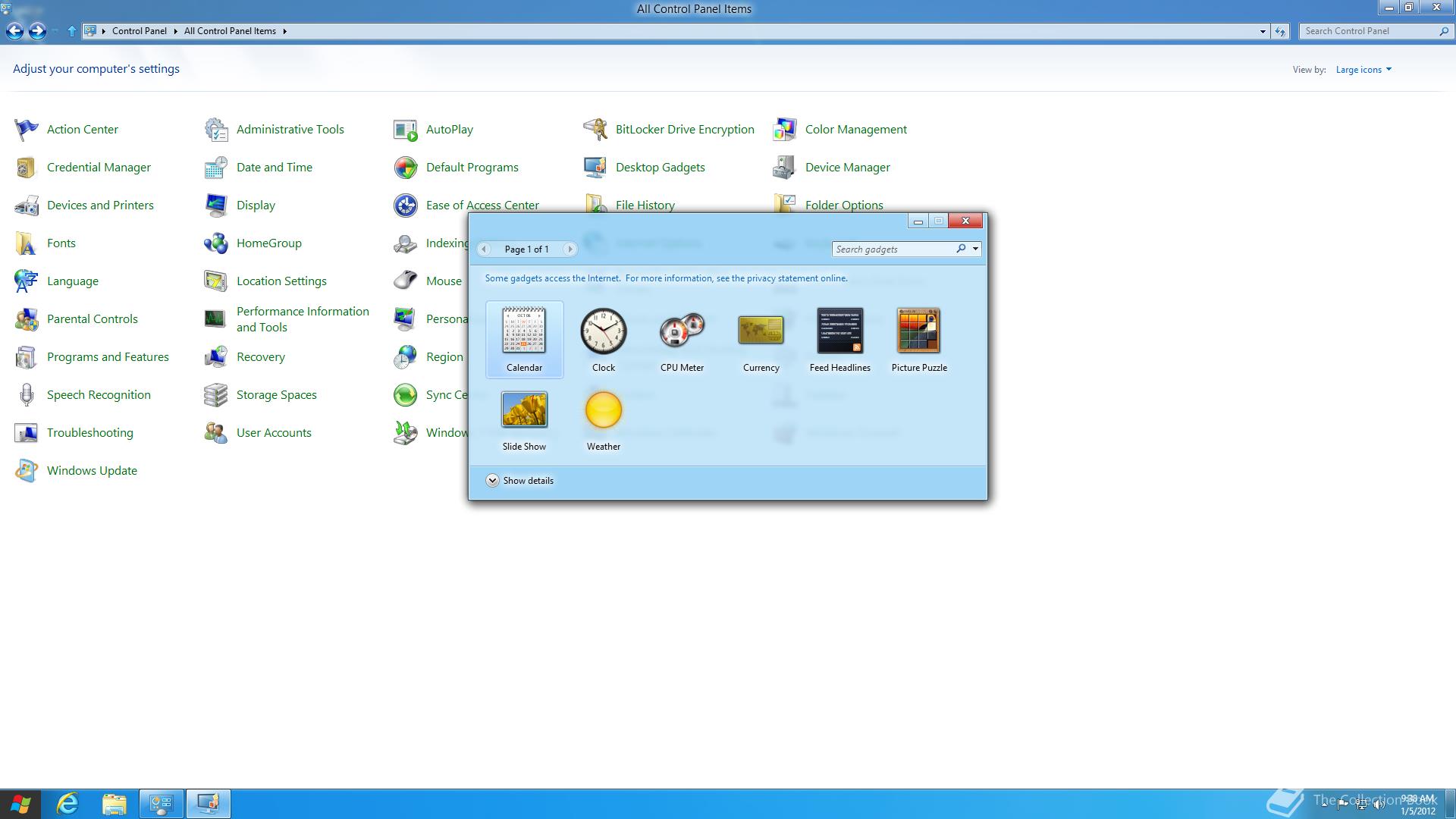
Task: Click the Date and Time icon
Action: [x=216, y=168]
